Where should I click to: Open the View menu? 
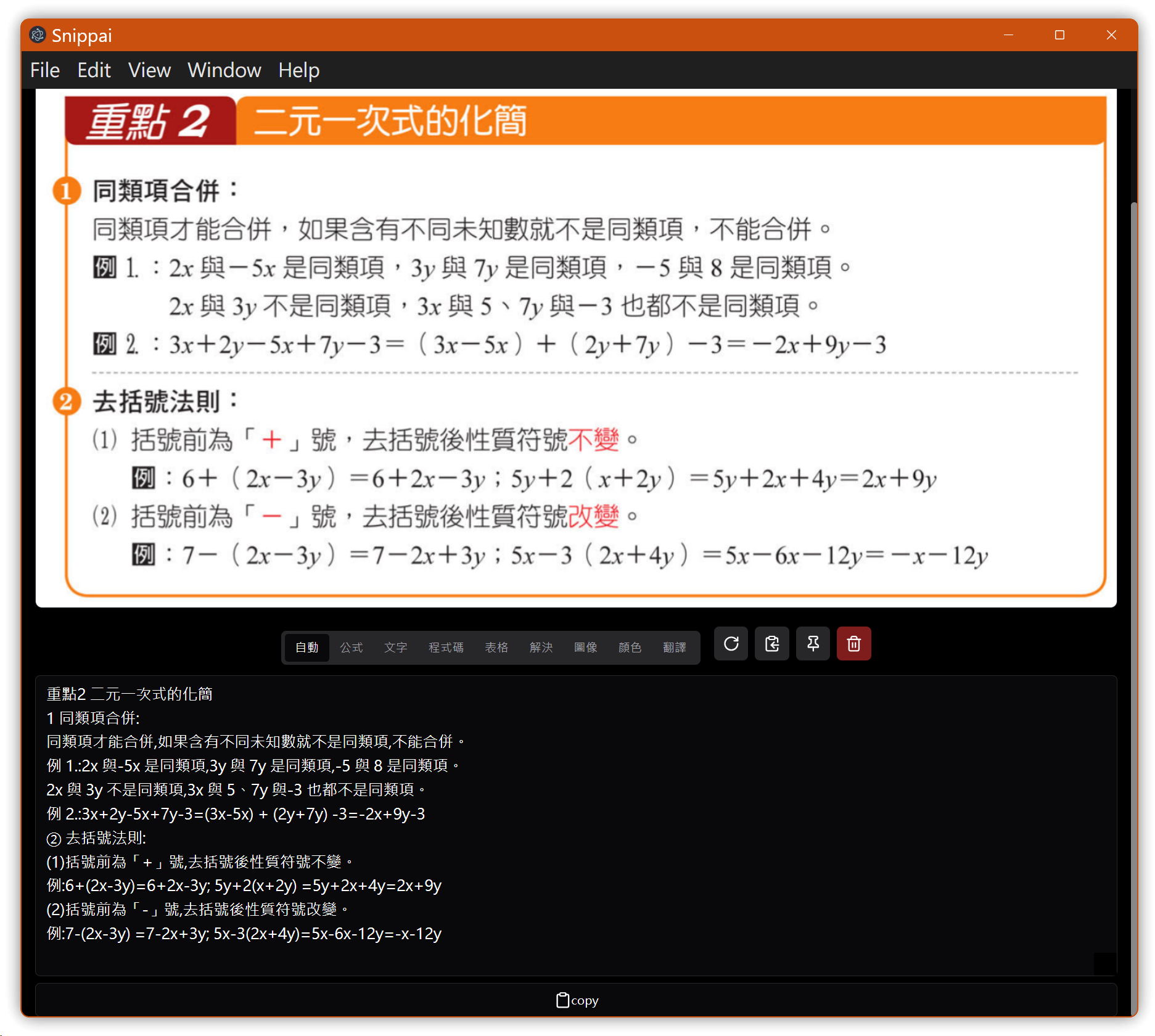149,70
